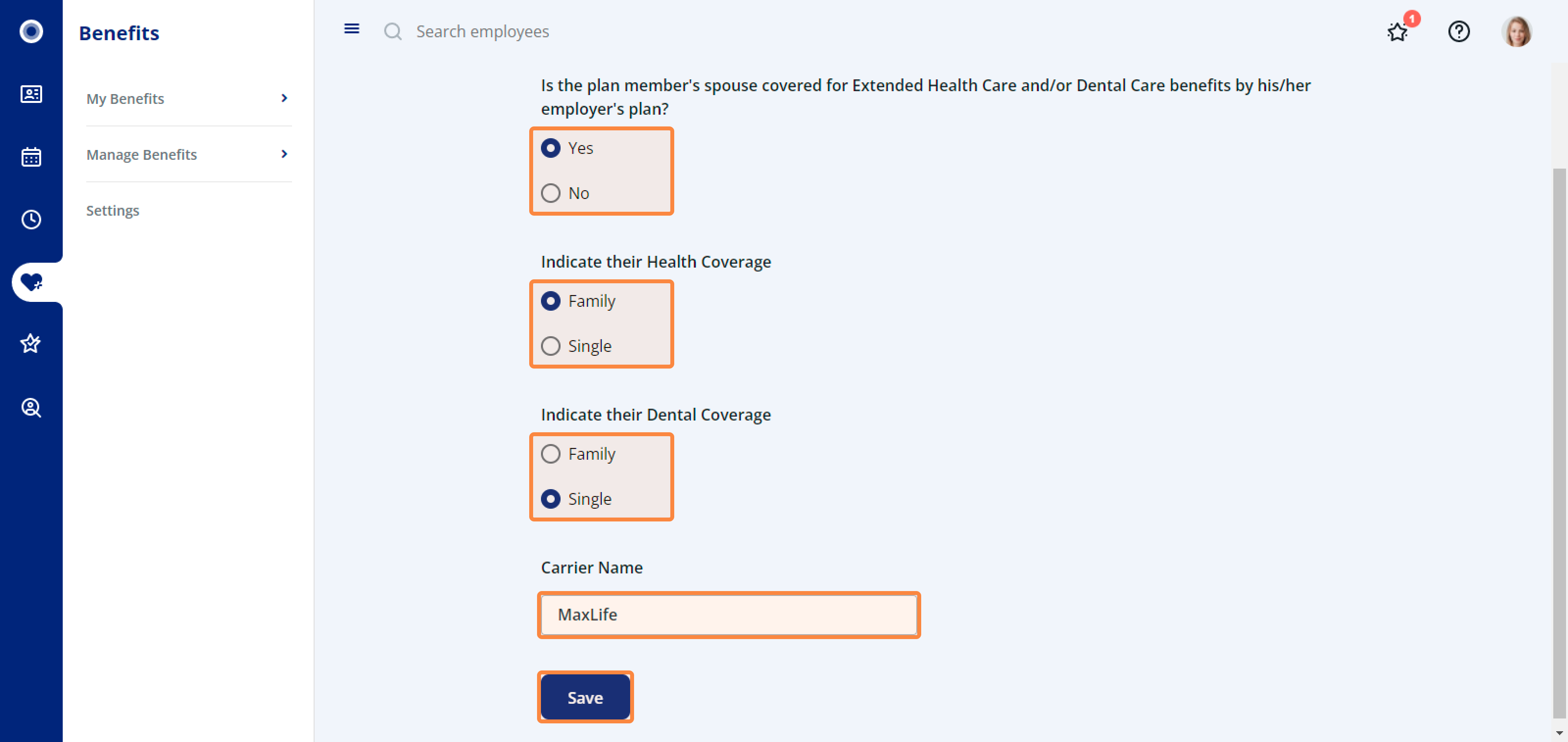Open the employee profile card sidebar icon
This screenshot has width=1568, height=742.
pyautogui.click(x=31, y=94)
